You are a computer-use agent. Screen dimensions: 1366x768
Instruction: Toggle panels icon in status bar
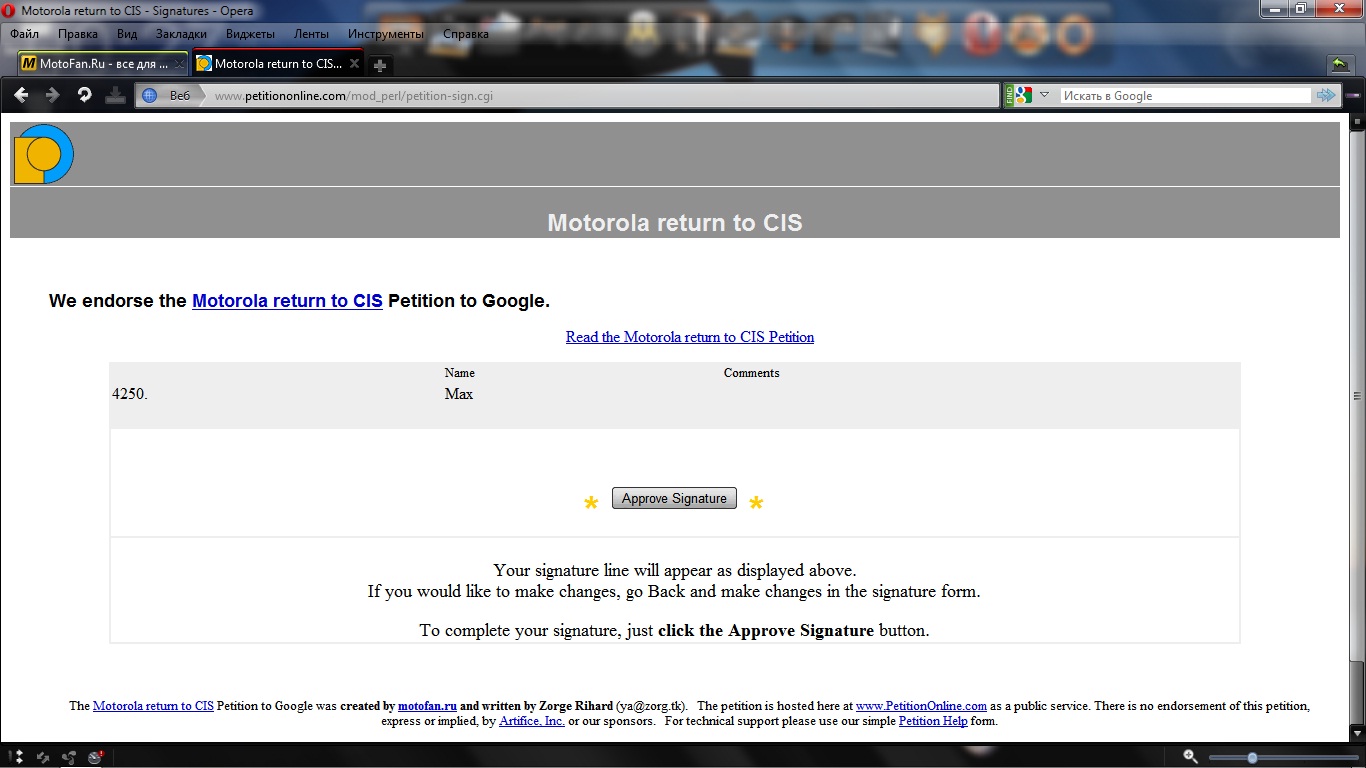16,757
